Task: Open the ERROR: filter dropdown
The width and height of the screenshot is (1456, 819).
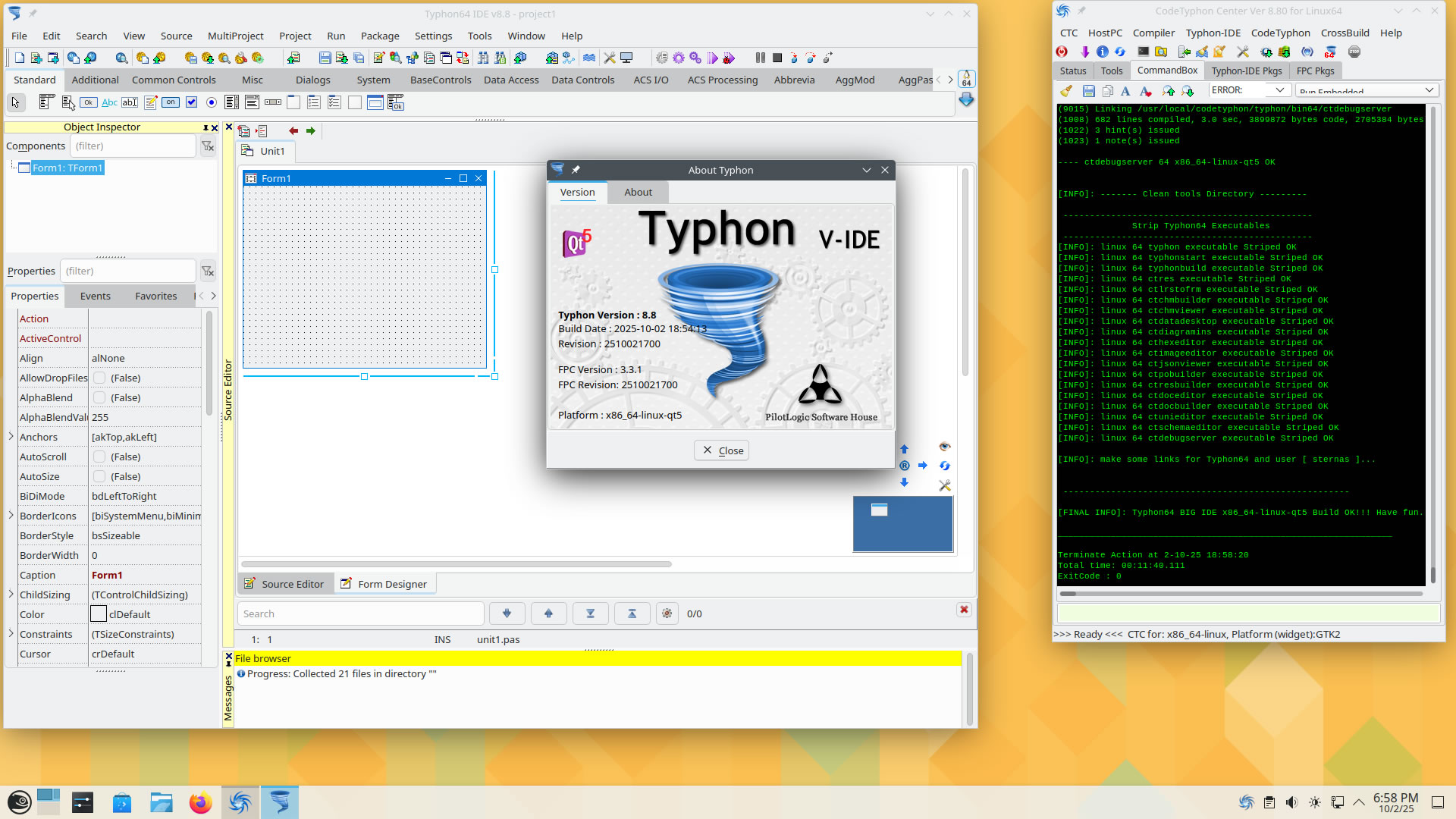Action: 1279,90
